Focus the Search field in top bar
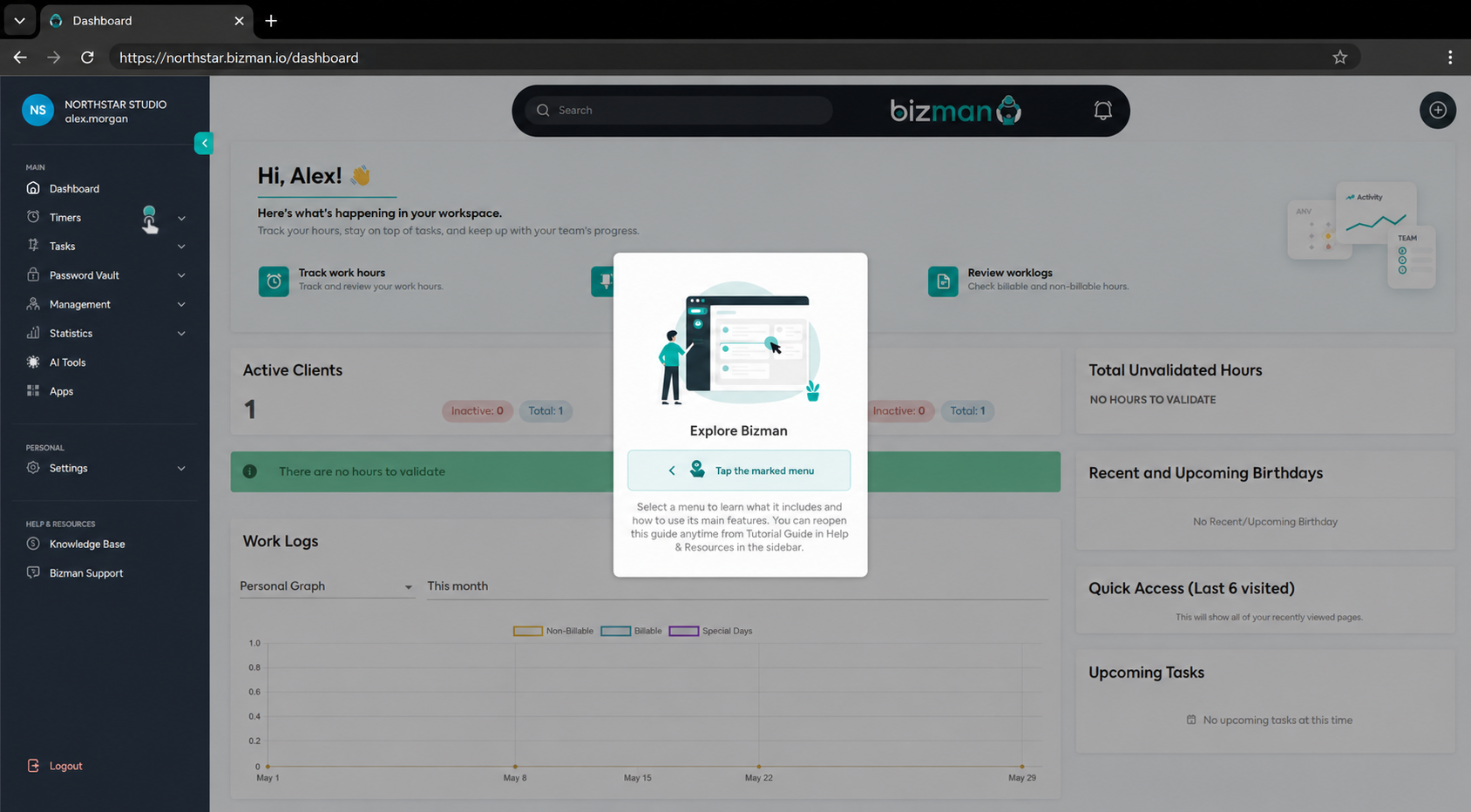1471x812 pixels. [679, 111]
